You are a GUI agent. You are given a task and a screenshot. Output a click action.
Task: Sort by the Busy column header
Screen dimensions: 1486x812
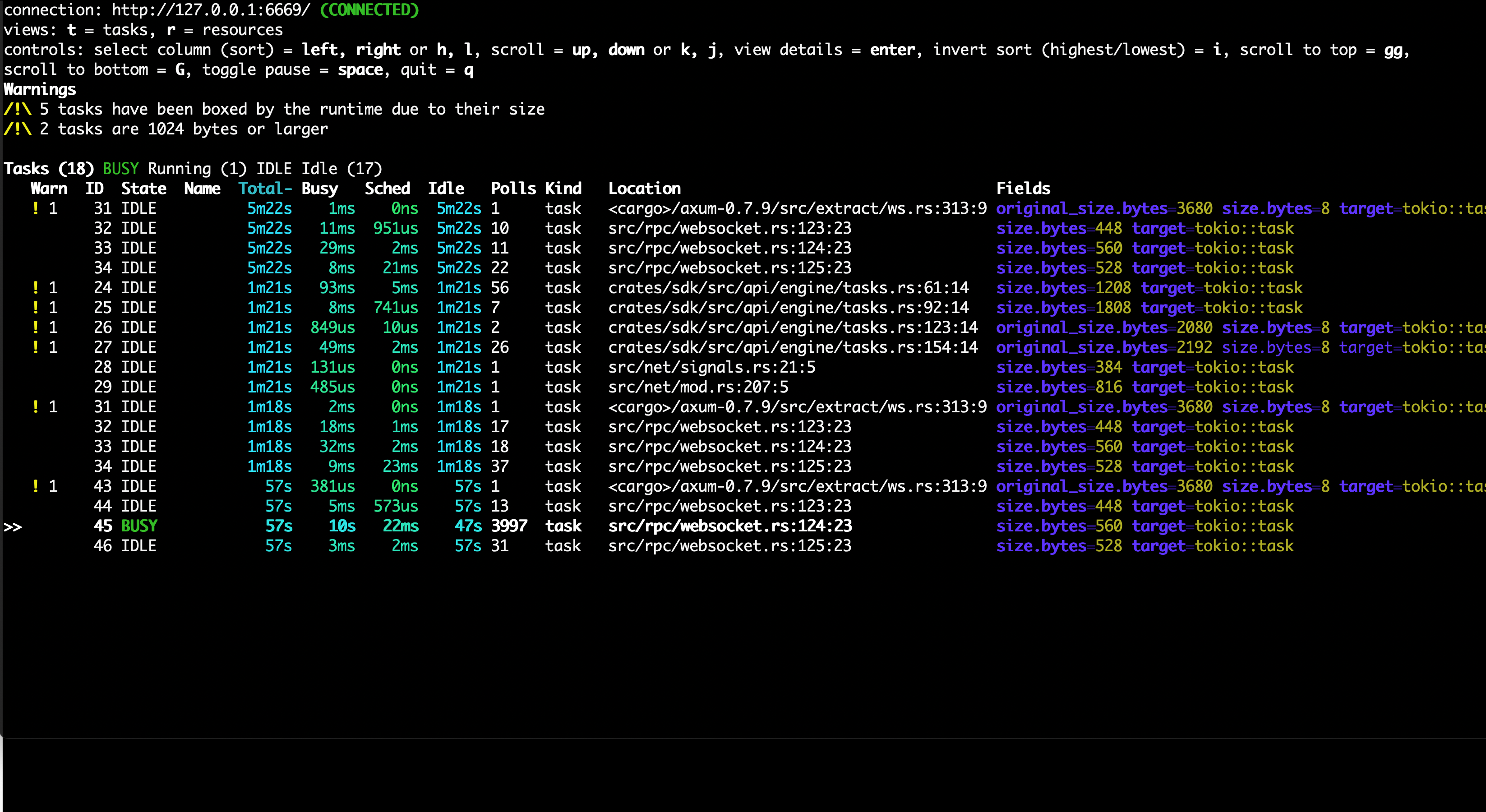coord(319,189)
